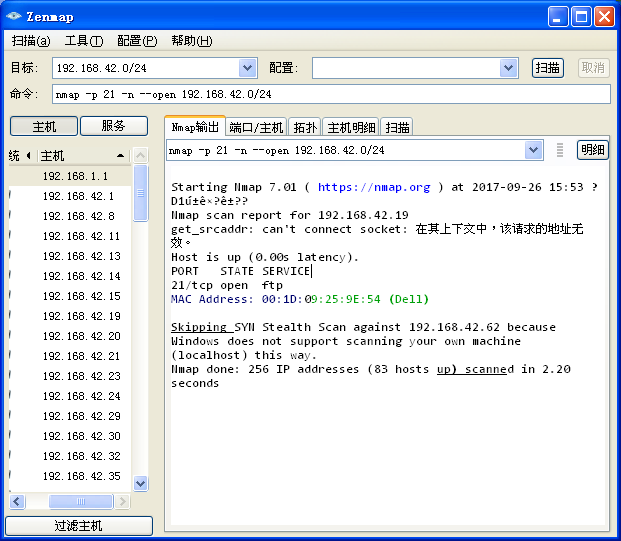Select host 192.168.42.23
621x541 pixels.
pyautogui.click(x=70, y=376)
